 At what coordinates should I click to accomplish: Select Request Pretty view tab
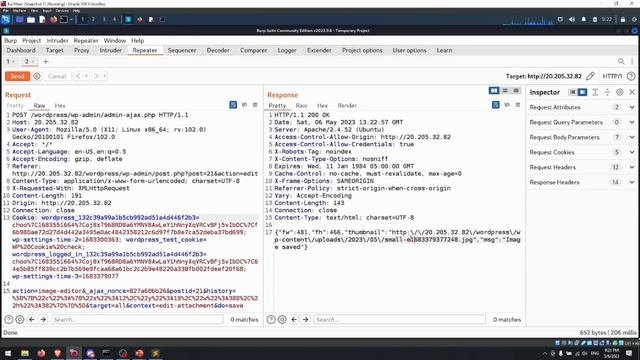tap(15, 106)
